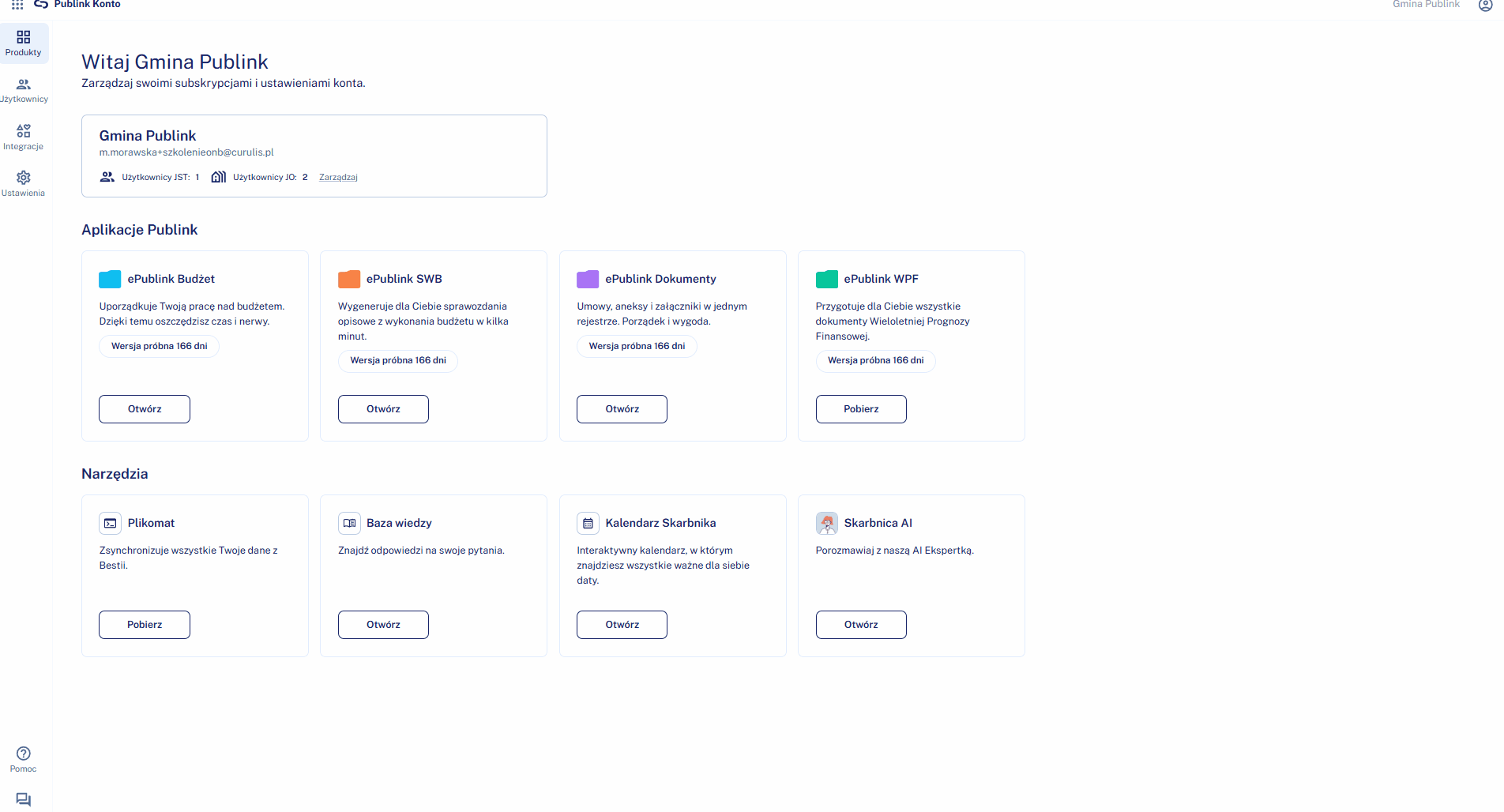Click the Kalendarz Skarbnika calendar icon

click(588, 523)
